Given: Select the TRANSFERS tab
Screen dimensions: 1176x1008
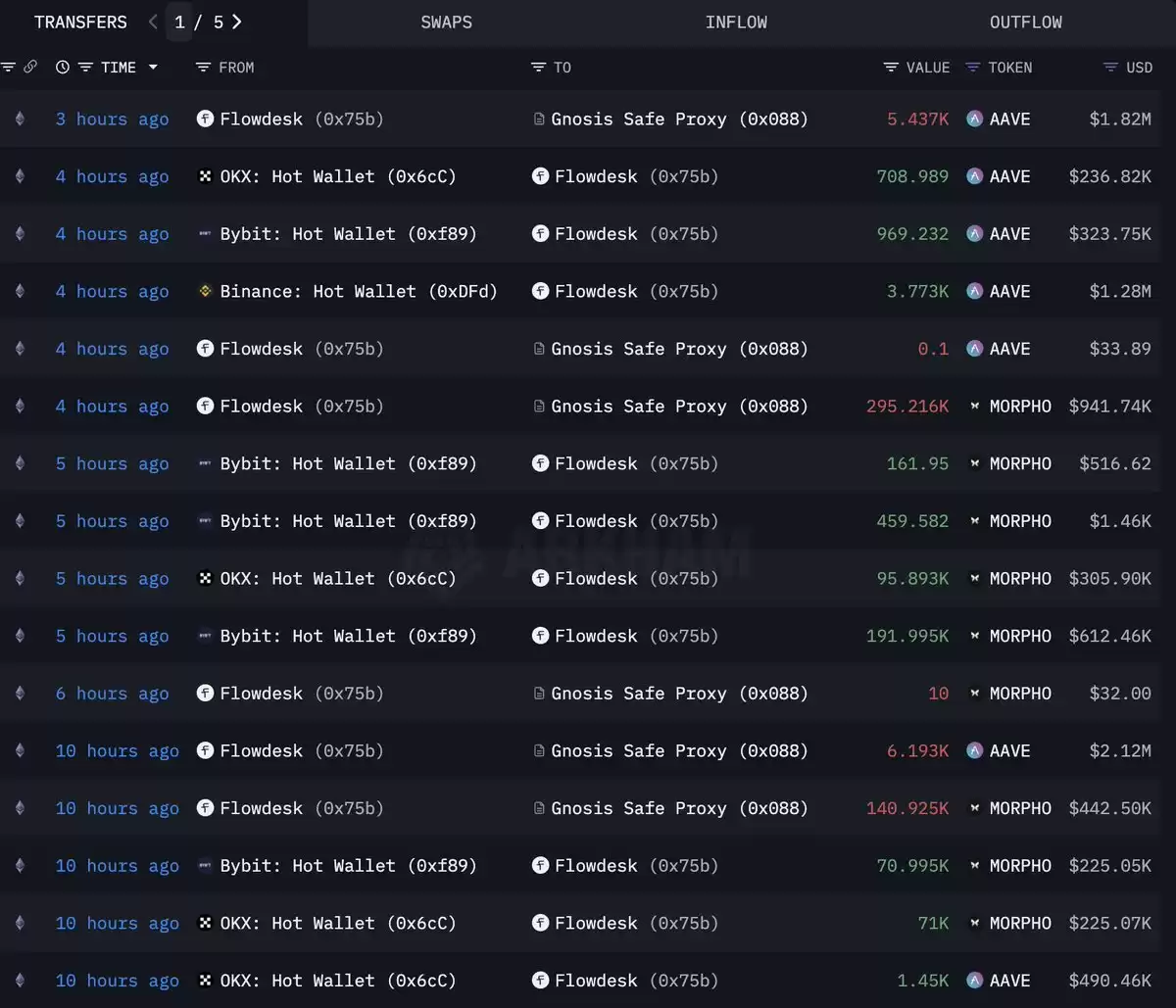Looking at the screenshot, I should [80, 22].
